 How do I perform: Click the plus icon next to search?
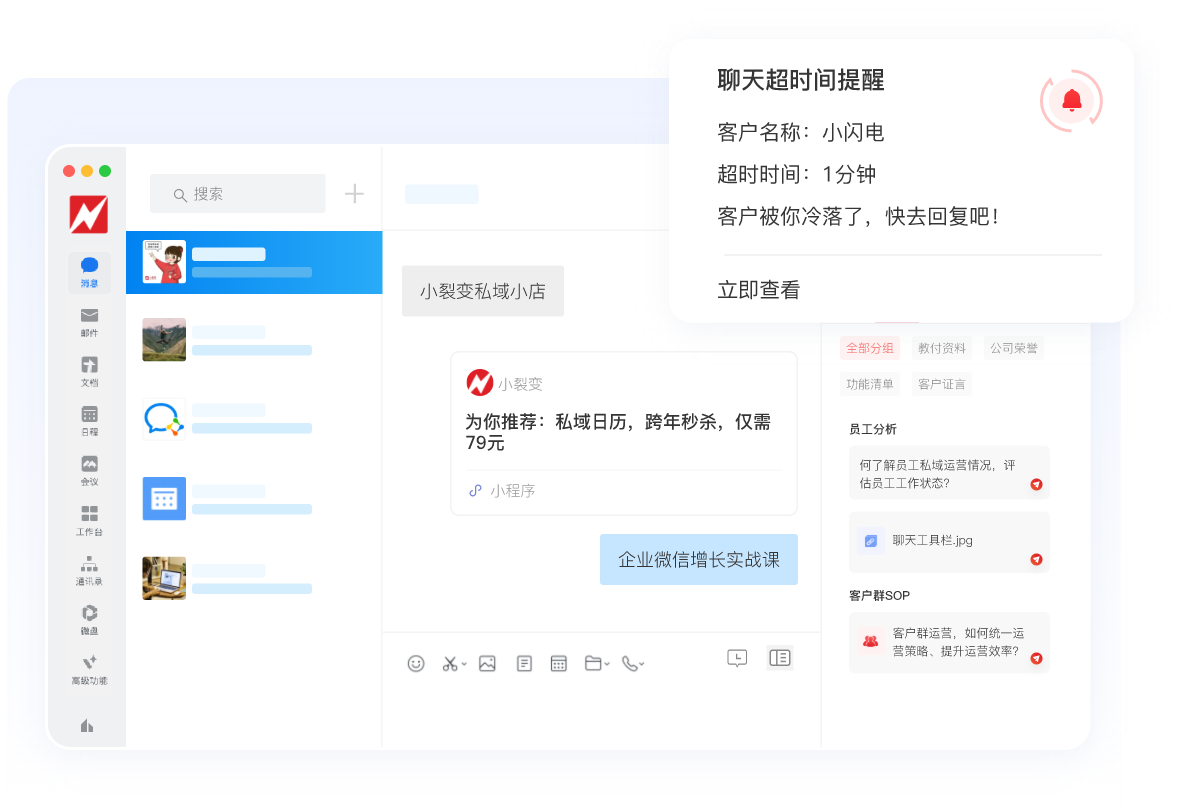tap(354, 194)
